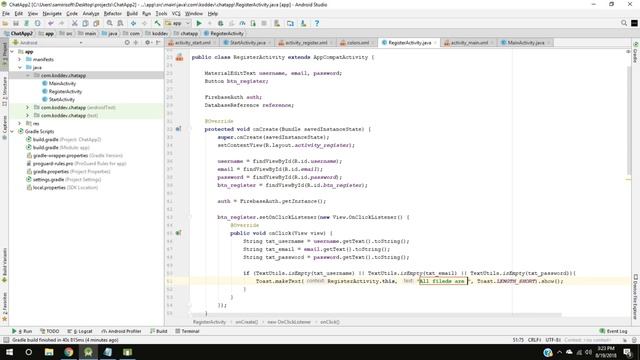Image resolution: width=640 pixels, height=360 pixels.
Task: Run the app with the green play icon
Action: click(x=199, y=23)
